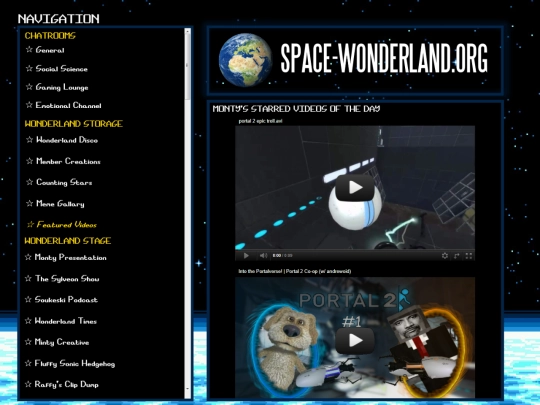This screenshot has height=405, width=540.
Task: Click the yellow star beside Featured Videos
Action: click(x=30, y=225)
